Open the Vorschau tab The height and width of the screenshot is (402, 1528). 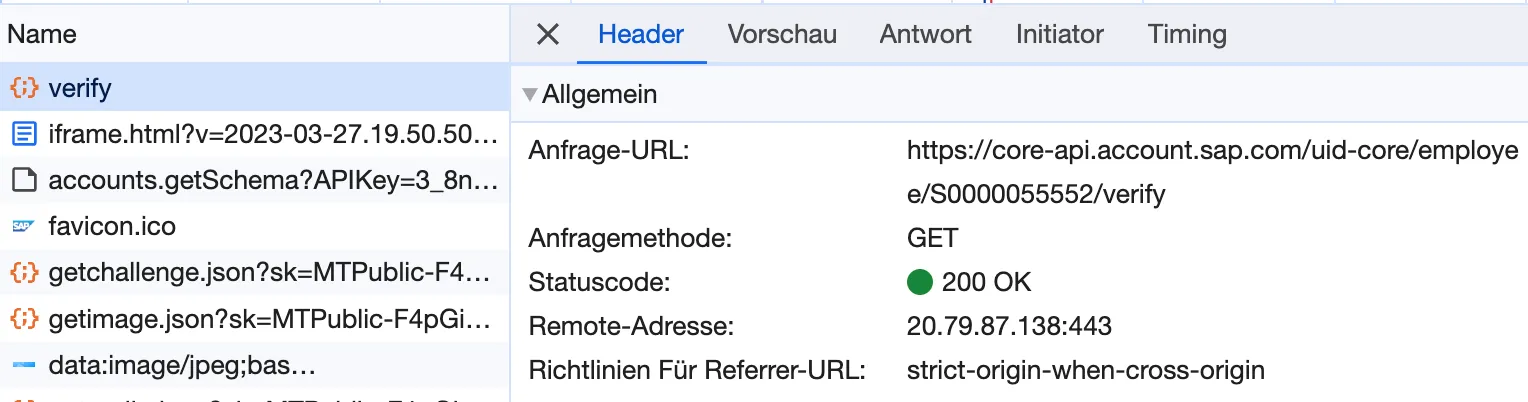click(x=782, y=35)
